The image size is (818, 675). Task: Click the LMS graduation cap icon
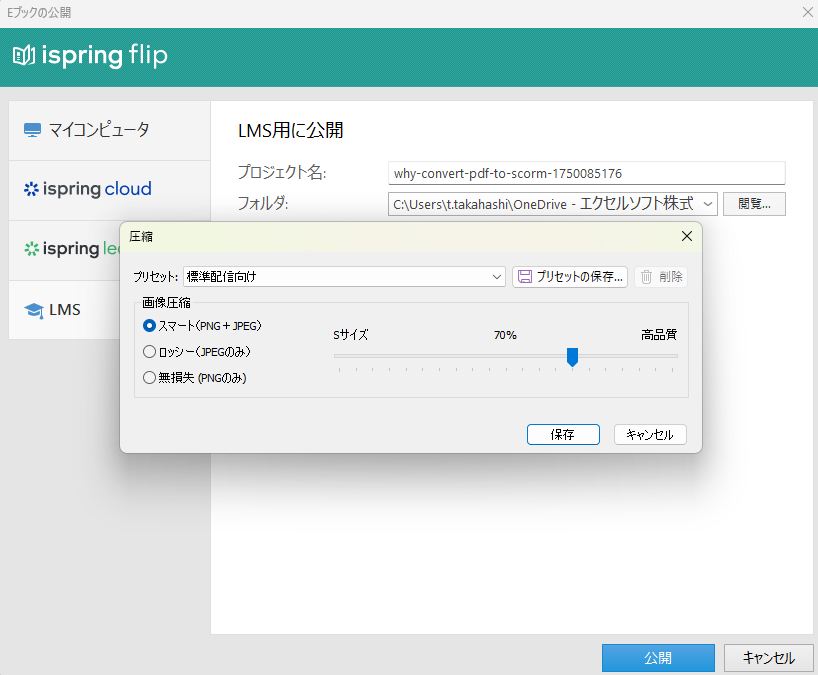pos(34,310)
